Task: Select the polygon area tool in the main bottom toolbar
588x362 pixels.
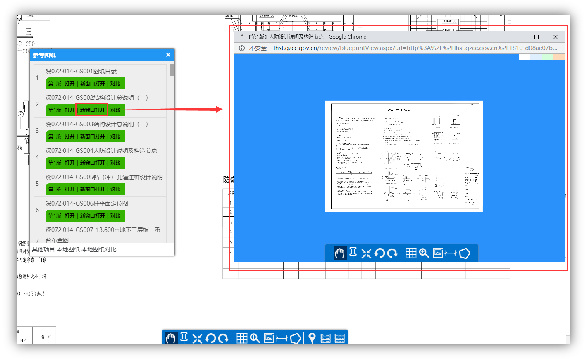Action: (x=296, y=338)
